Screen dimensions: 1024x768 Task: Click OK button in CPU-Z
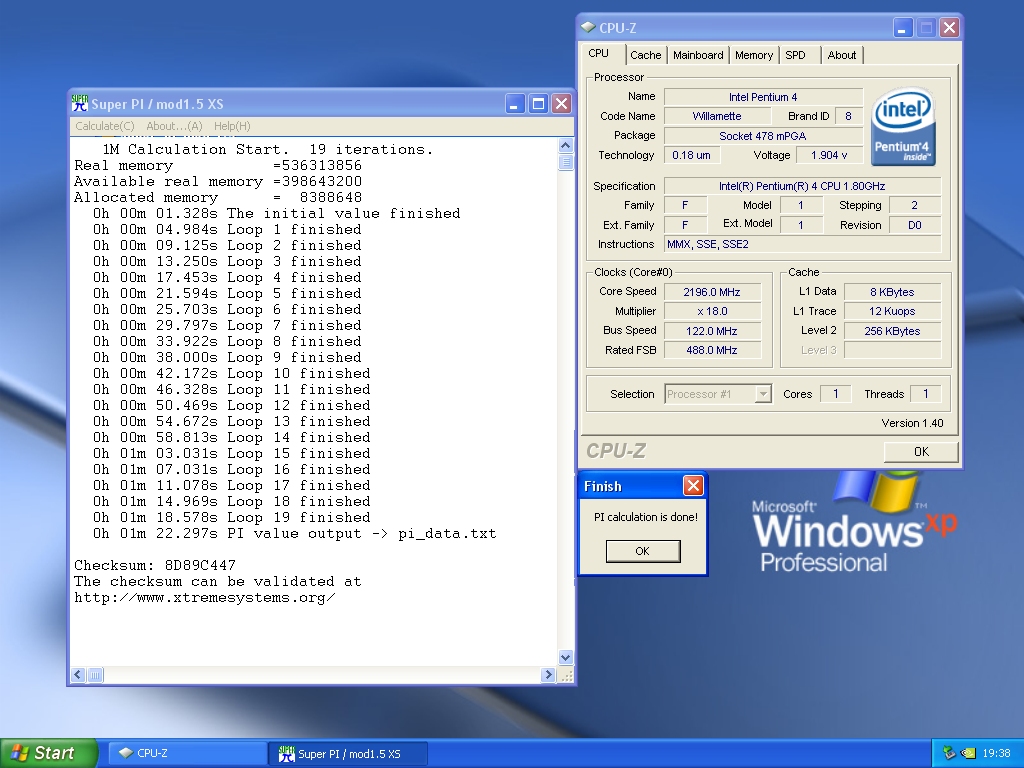[x=921, y=451]
